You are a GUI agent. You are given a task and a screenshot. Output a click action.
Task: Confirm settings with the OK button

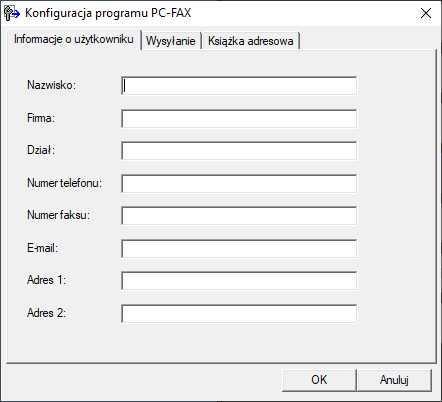click(319, 380)
